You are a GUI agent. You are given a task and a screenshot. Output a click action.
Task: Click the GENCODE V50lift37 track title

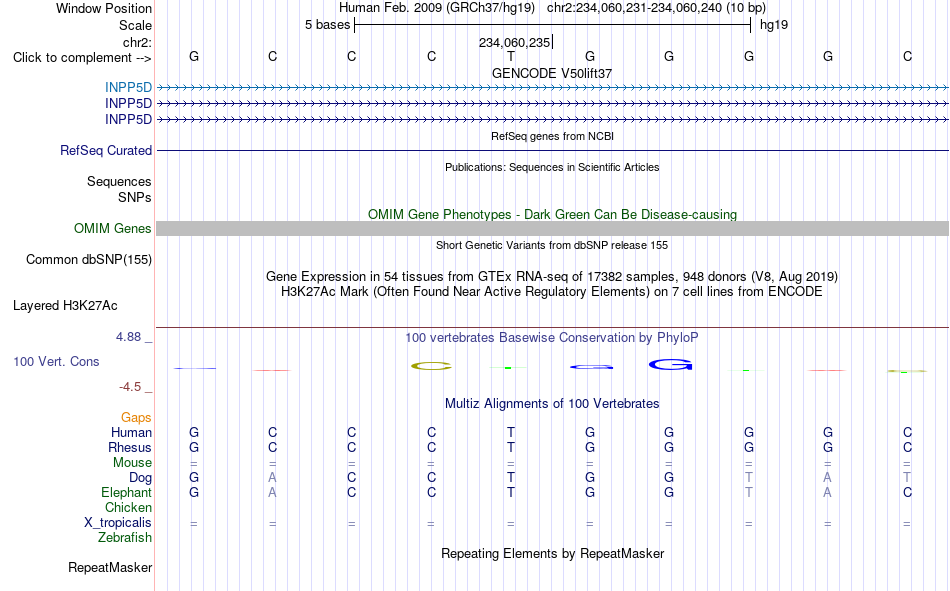pyautogui.click(x=552, y=73)
